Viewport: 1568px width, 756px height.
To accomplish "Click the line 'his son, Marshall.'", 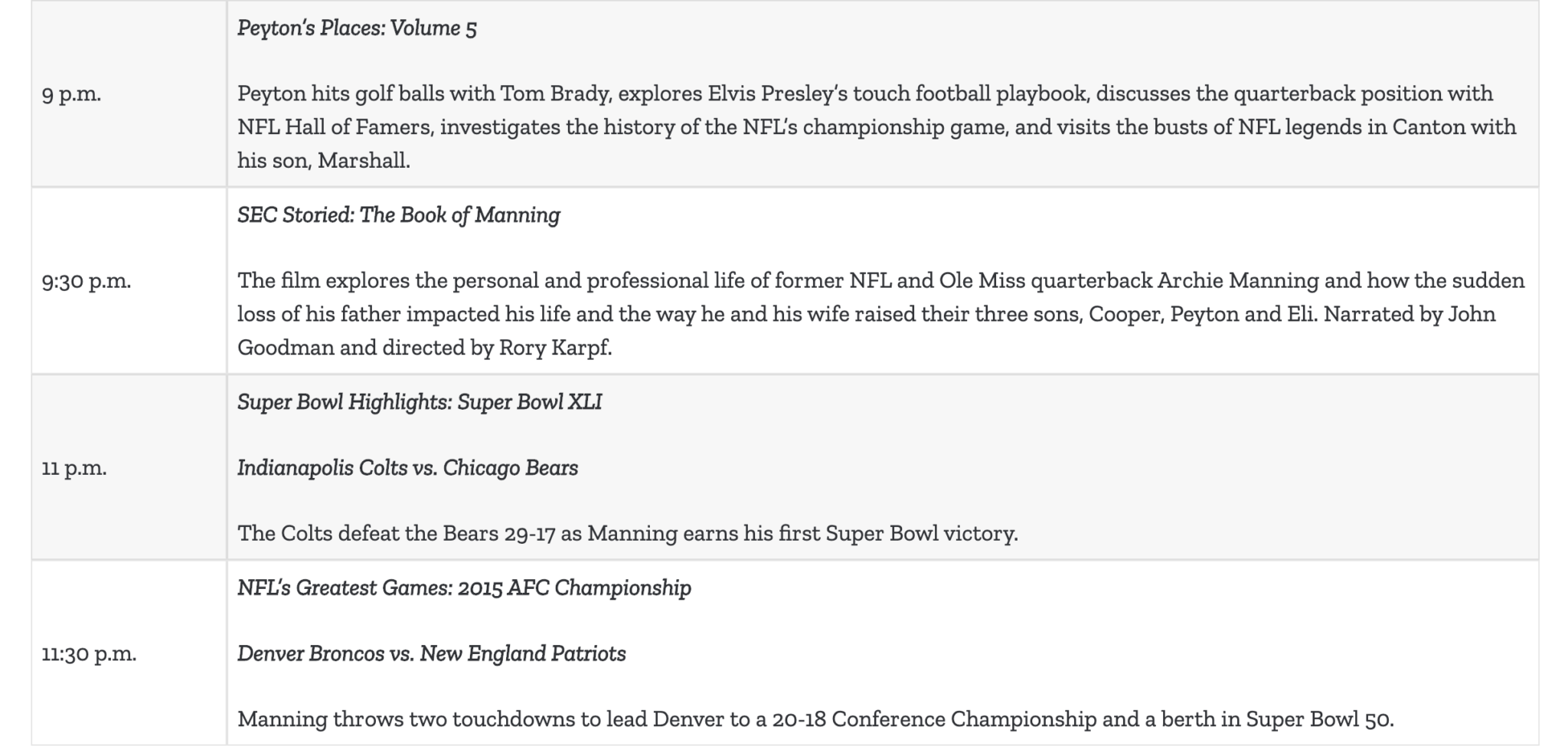I will pyautogui.click(x=324, y=161).
